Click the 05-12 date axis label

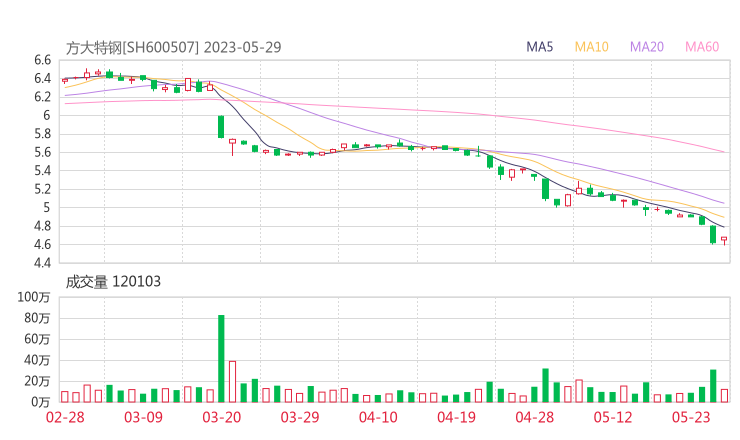click(x=613, y=417)
